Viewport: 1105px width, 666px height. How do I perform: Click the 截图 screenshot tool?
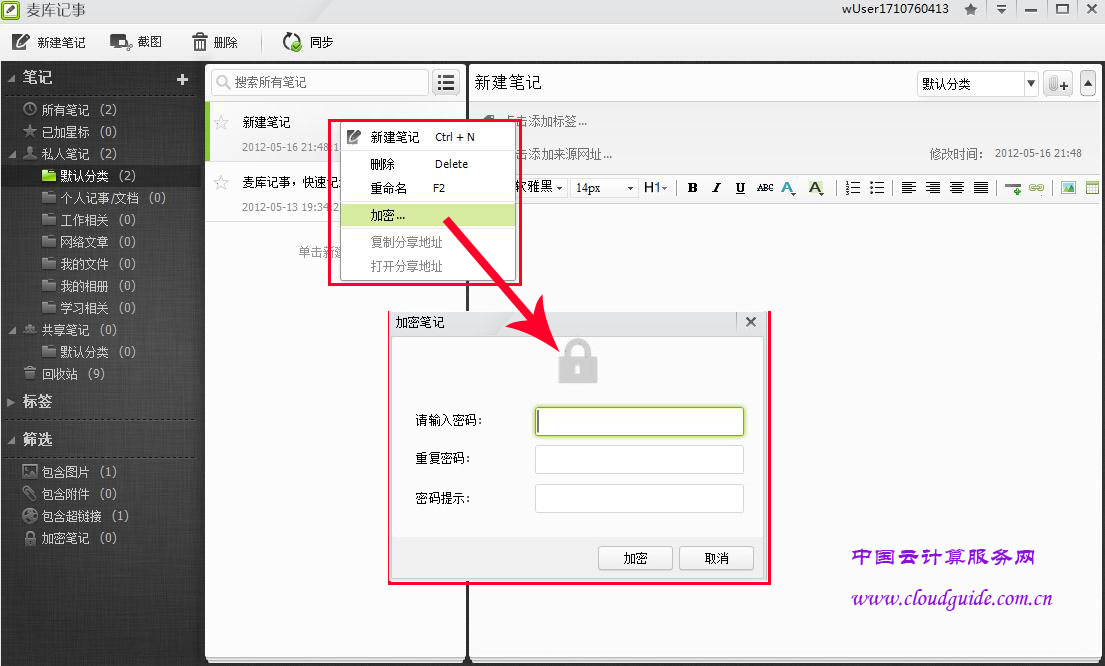(136, 42)
